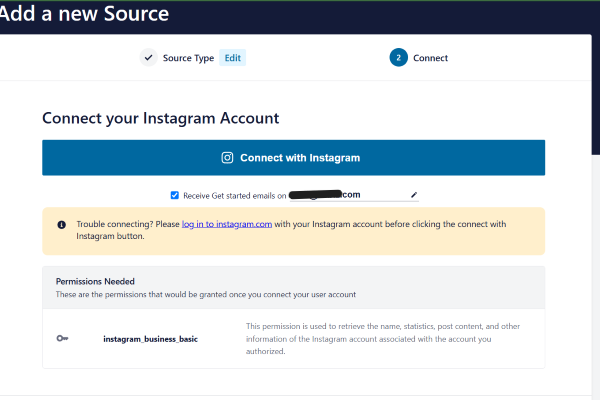Click the permissions granted subtitle text
600x400 pixels.
(206, 294)
